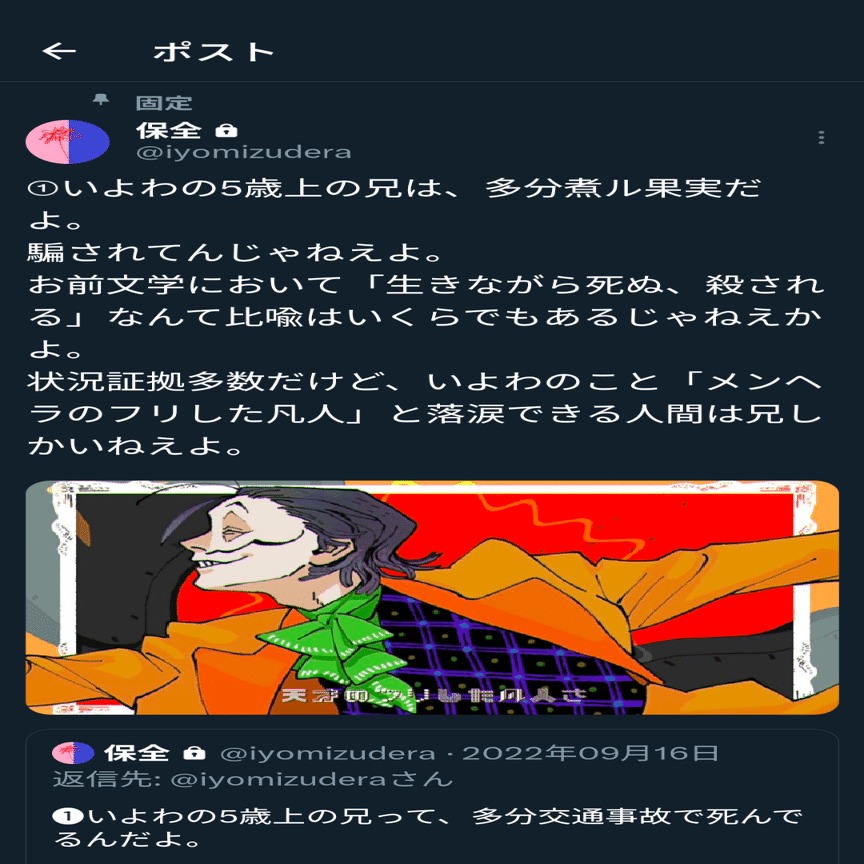Viewport: 864px width, 864px height.
Task: Click the 2022年09月16日 date stamp
Action: click(590, 753)
